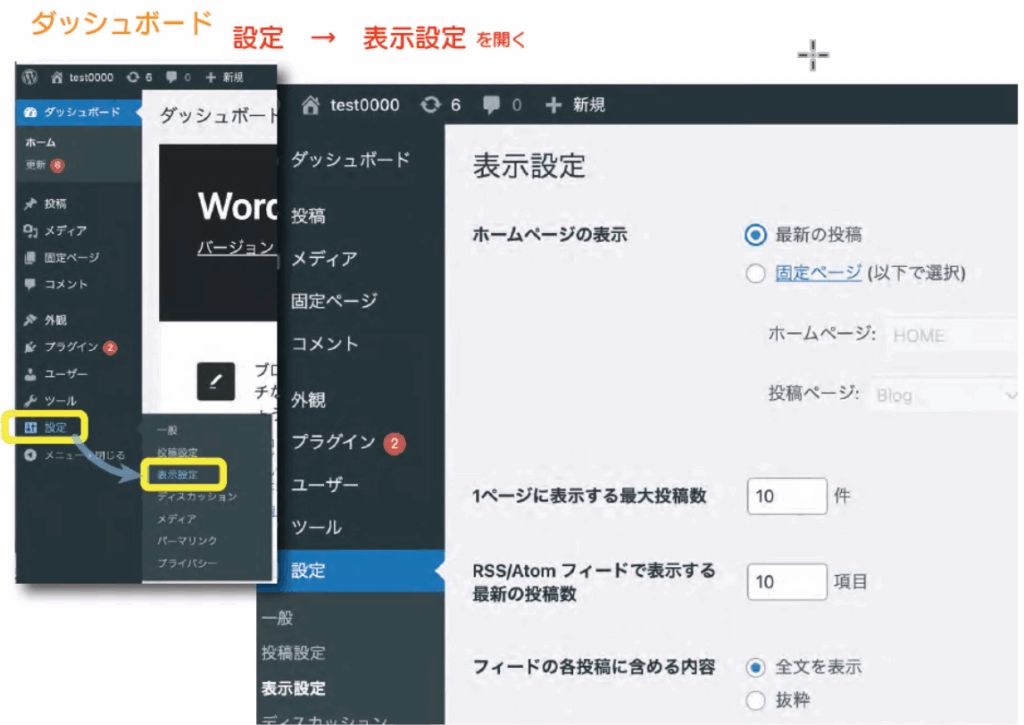The height and width of the screenshot is (725, 1024).
Task: Click the blue 固定ページ link text
Action: (818, 273)
